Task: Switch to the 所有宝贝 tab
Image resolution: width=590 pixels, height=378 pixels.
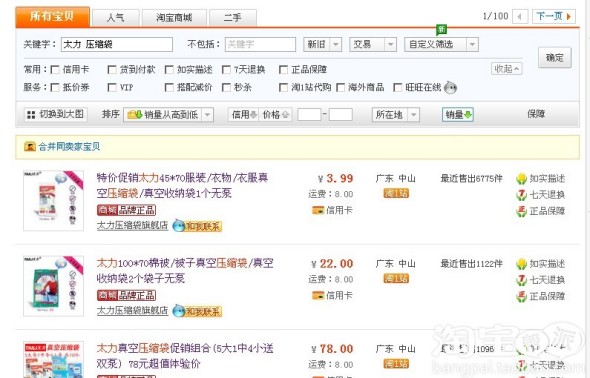Action: tap(52, 17)
